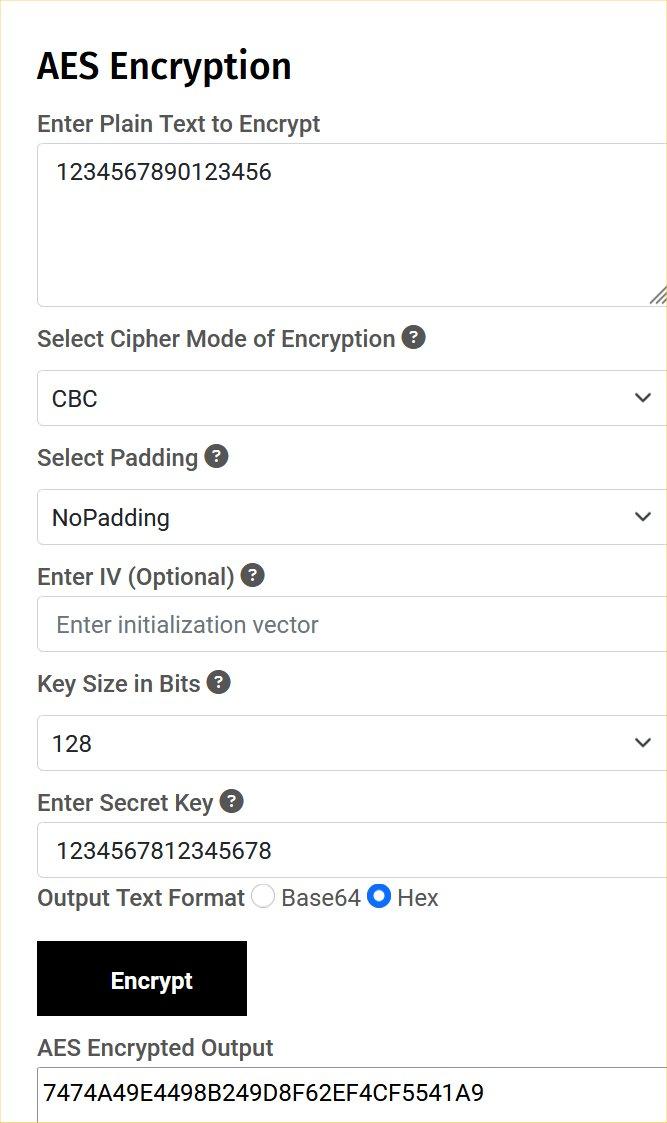Click the Output Text Format label

141,898
